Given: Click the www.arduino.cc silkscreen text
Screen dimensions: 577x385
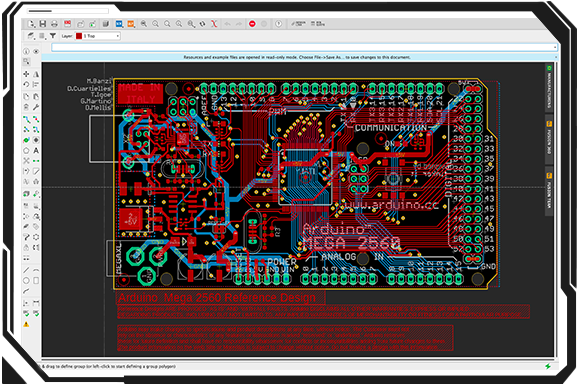Looking at the screenshot, I should click(x=392, y=205).
